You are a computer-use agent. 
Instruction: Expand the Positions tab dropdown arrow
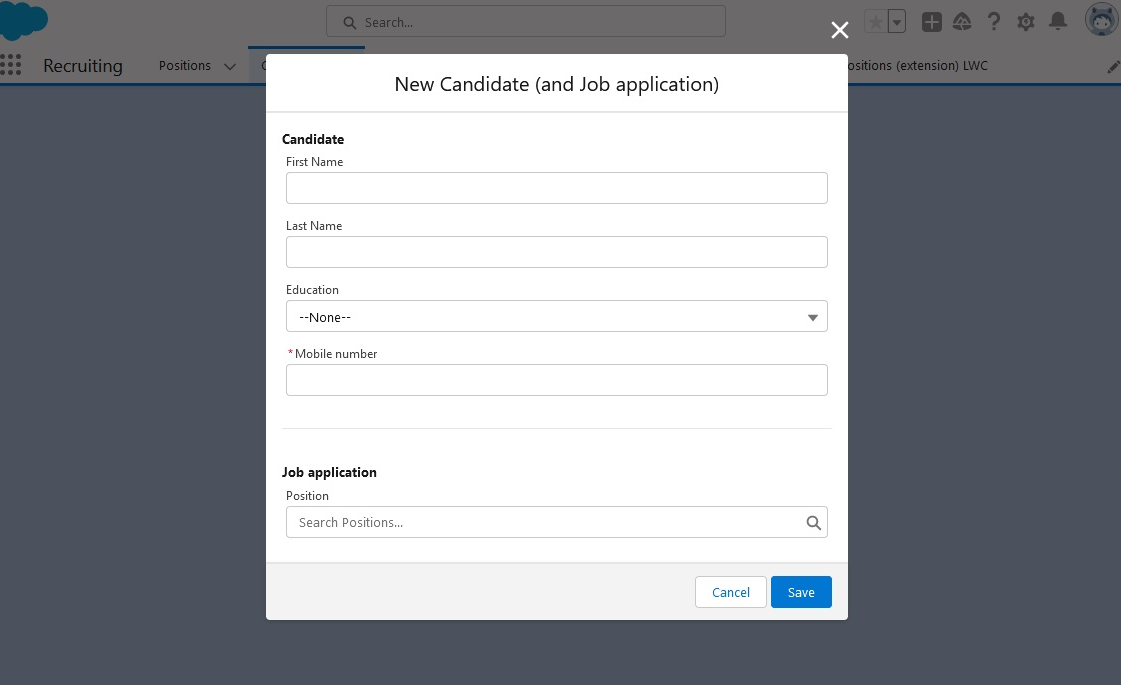230,66
